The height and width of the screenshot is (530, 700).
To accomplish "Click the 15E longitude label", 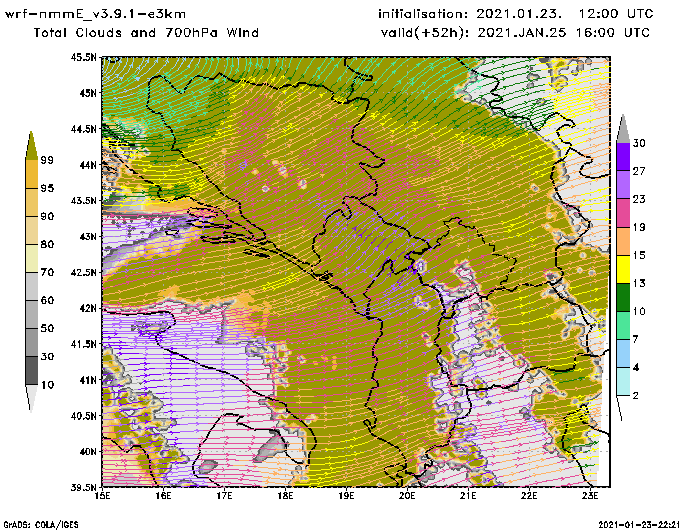I will [102, 496].
